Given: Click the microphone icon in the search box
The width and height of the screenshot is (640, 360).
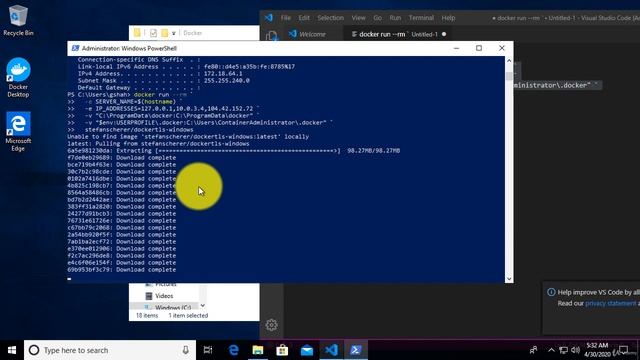Looking at the screenshot, I should click(x=186, y=350).
